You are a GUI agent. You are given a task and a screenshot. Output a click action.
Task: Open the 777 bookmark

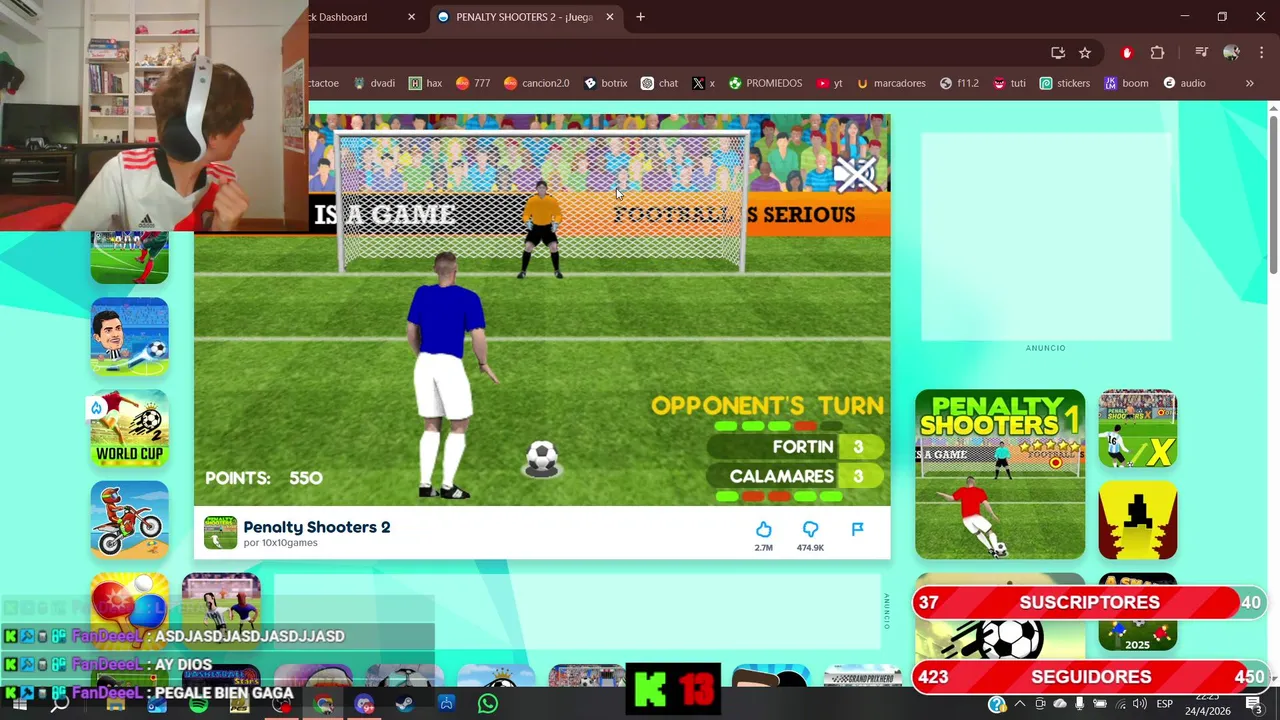[473, 83]
